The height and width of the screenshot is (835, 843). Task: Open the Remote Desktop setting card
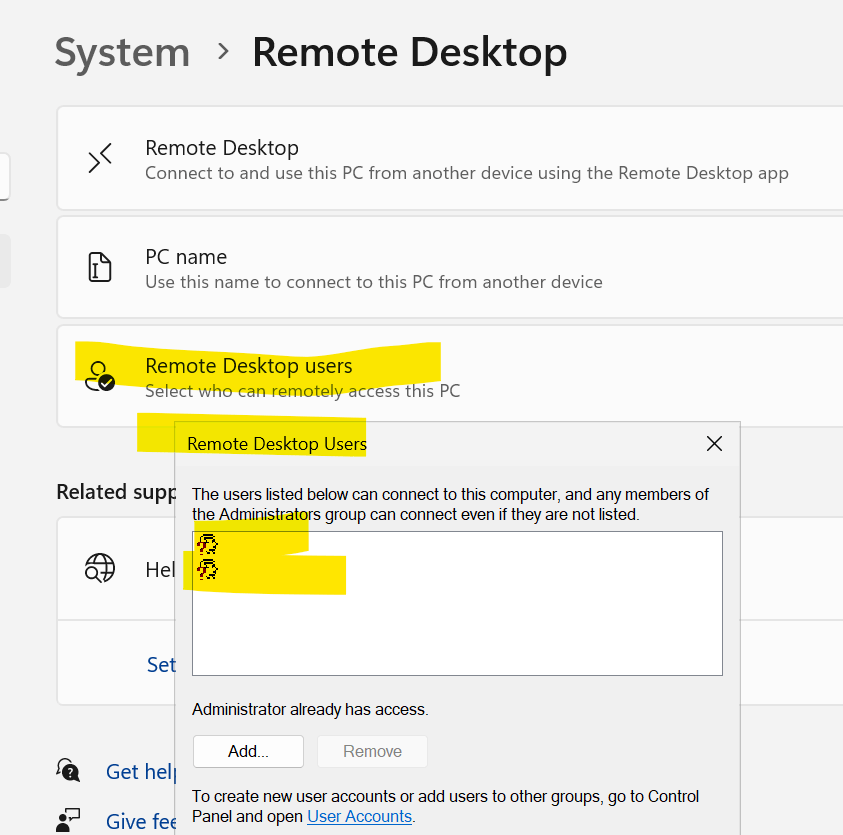450,158
